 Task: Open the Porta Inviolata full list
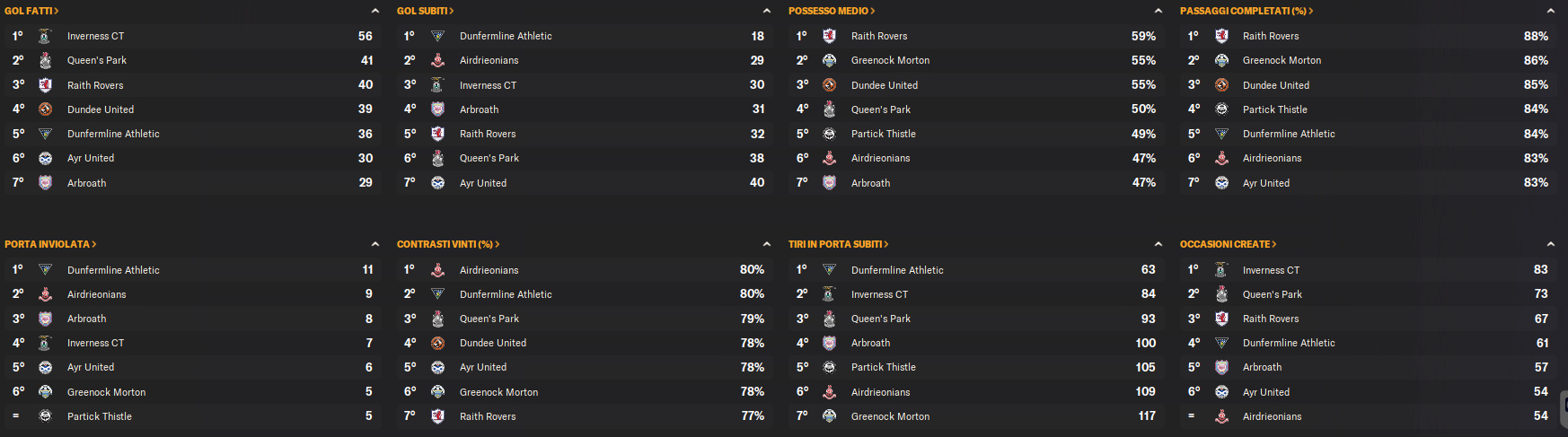point(50,244)
